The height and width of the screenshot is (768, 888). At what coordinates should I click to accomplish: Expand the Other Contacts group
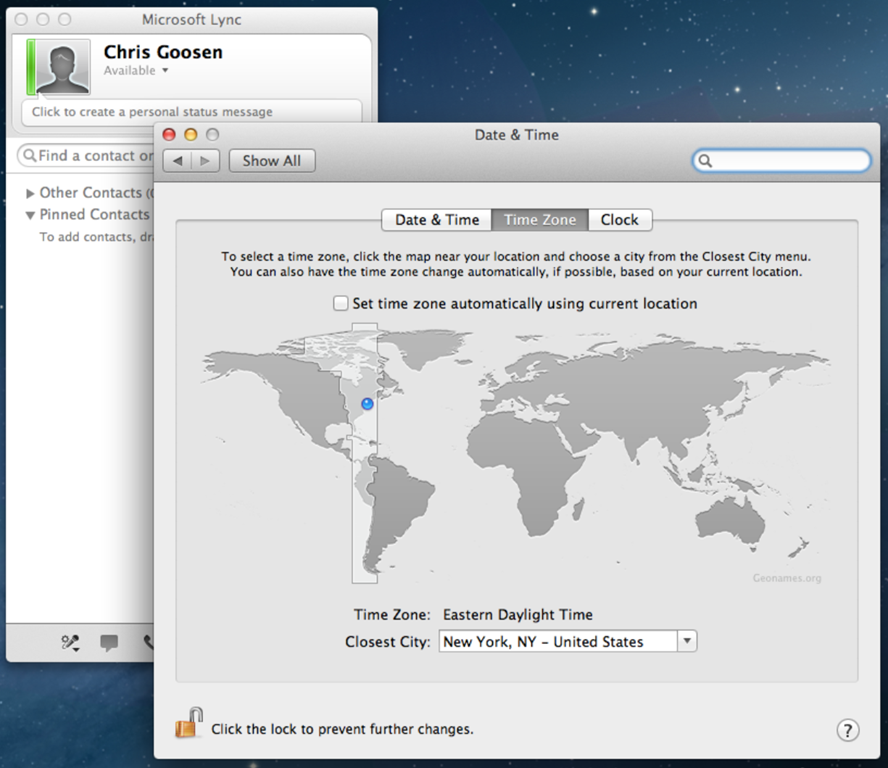click(x=30, y=193)
